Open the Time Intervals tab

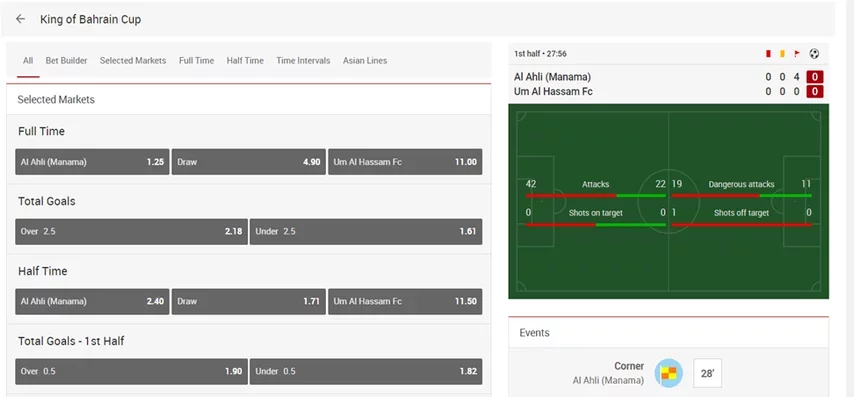pyautogui.click(x=303, y=60)
